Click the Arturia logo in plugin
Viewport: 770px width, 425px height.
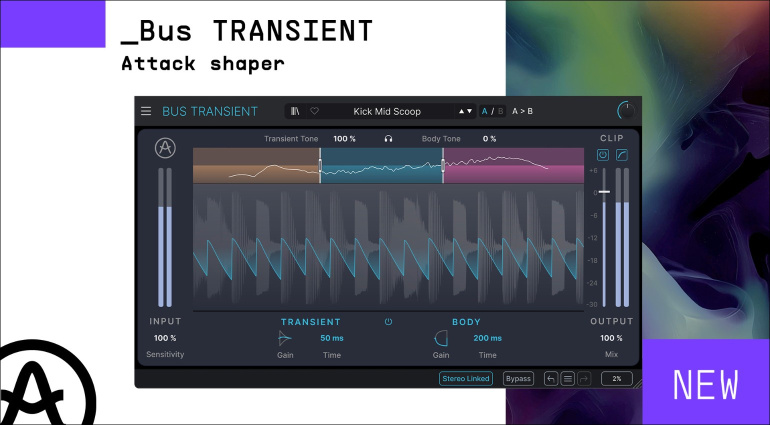pos(165,148)
